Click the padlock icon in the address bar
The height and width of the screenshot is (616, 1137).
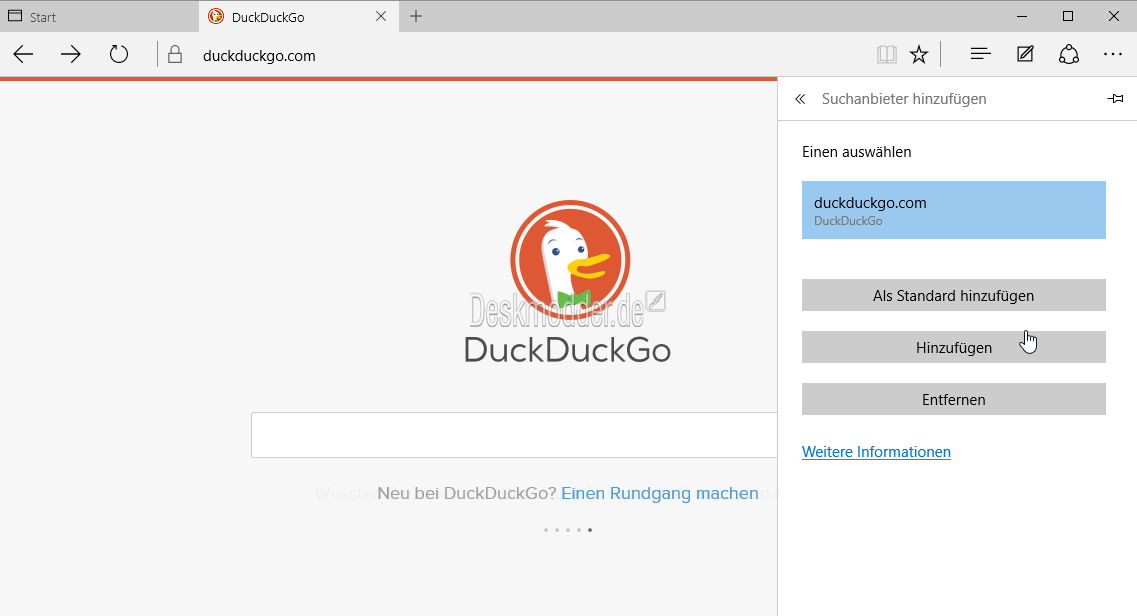tap(175, 54)
